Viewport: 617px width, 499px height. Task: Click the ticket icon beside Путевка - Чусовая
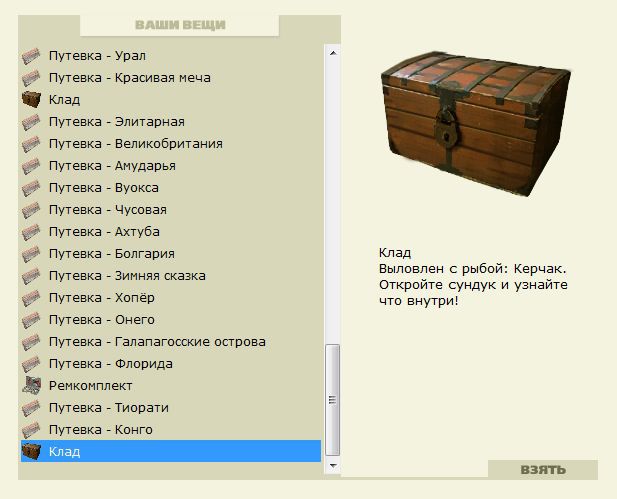[x=31, y=210]
